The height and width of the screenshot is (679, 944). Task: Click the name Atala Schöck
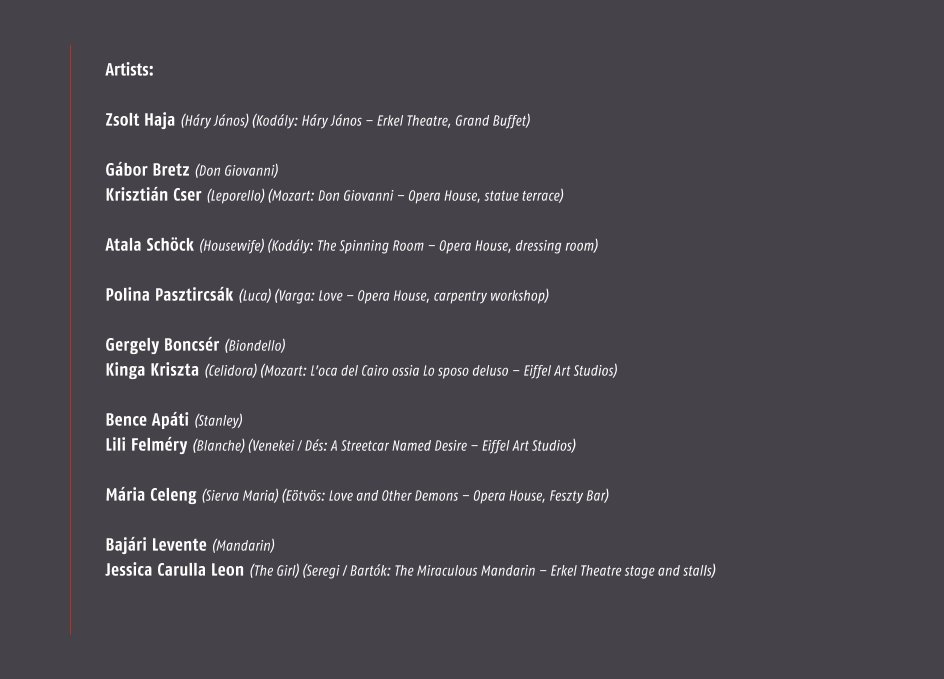[149, 245]
